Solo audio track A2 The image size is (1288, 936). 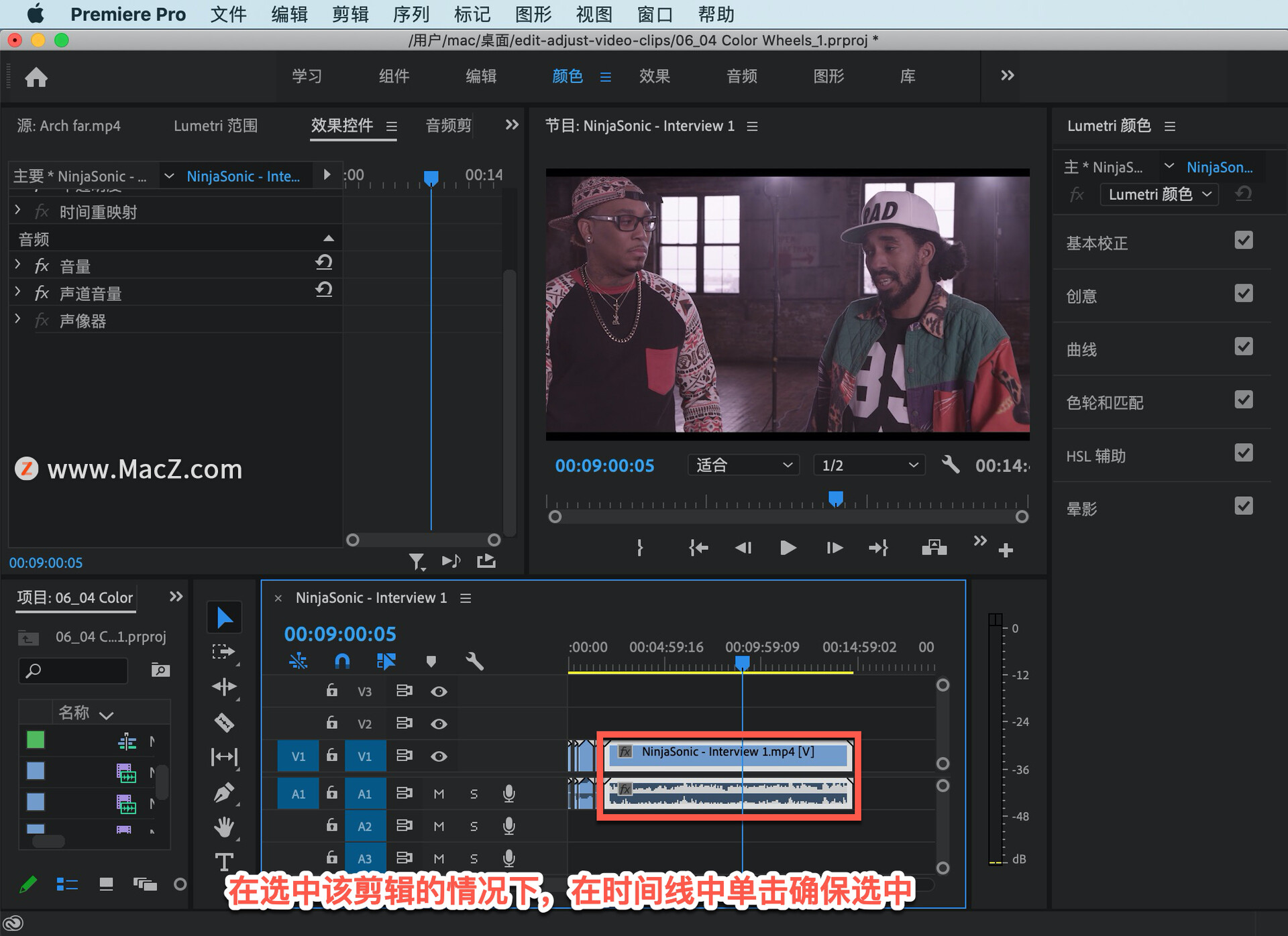[x=474, y=826]
